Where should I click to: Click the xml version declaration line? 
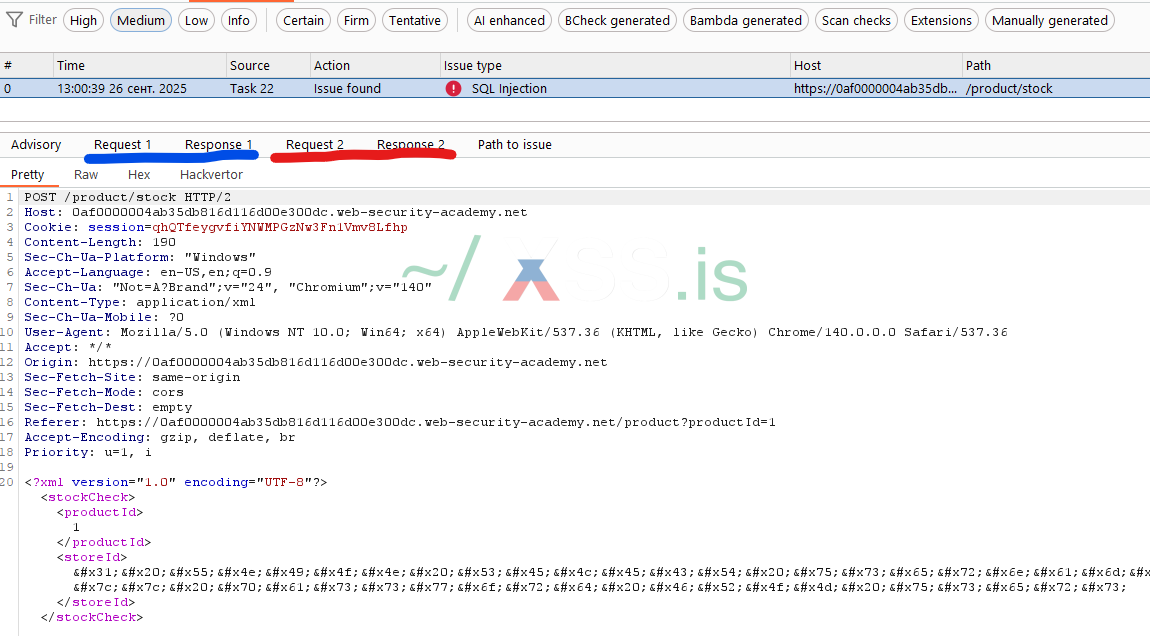(x=176, y=483)
